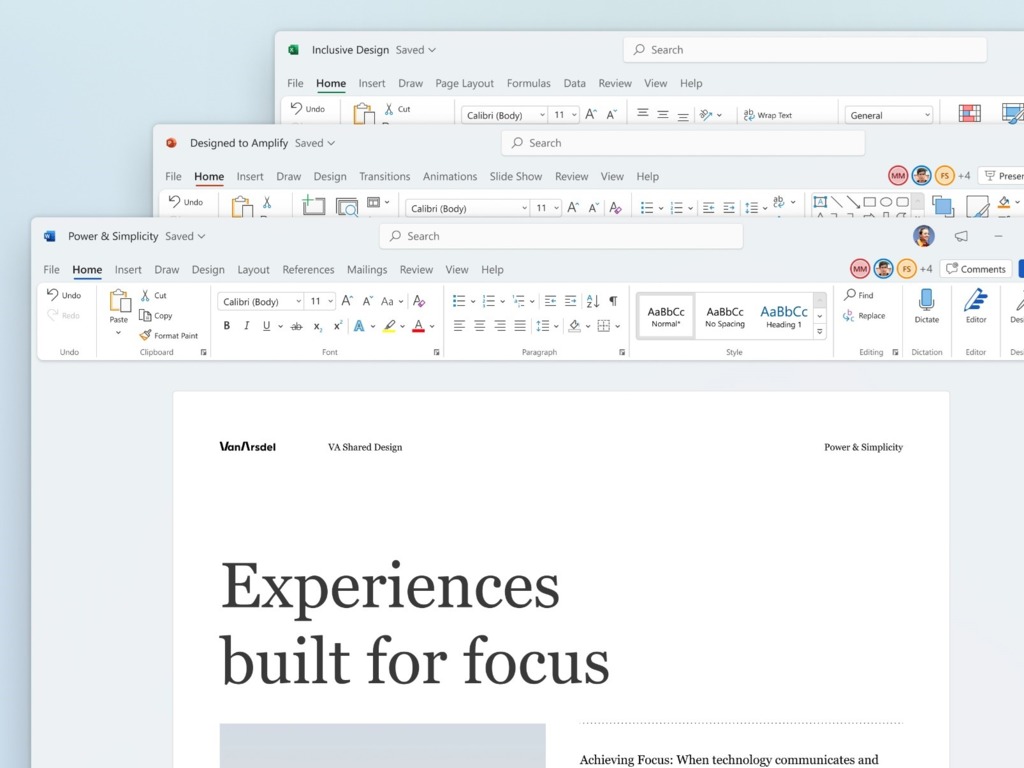Align text right in Word

(500, 325)
